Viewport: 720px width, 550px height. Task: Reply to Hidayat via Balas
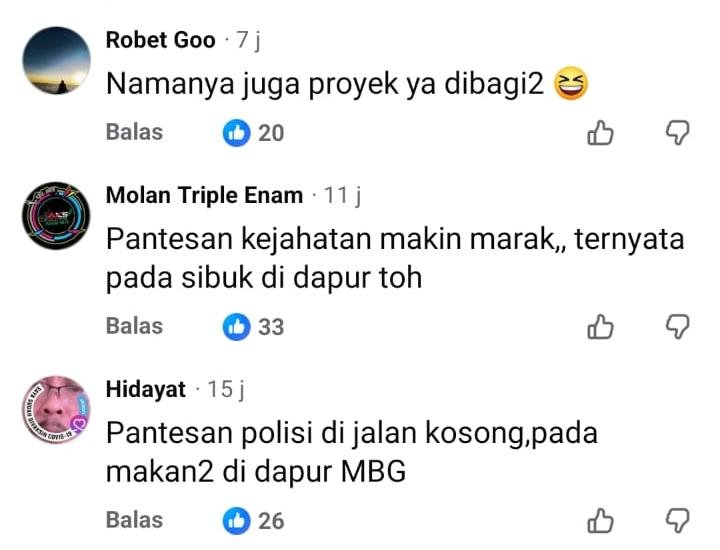(x=135, y=520)
